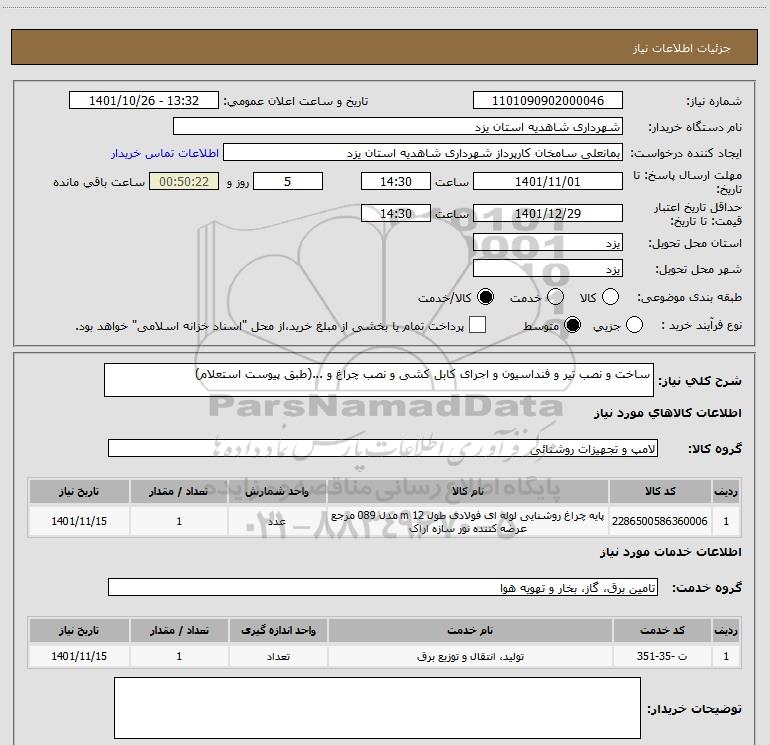The width and height of the screenshot is (770, 745).
Task: Click service code ت -35-351 cell
Action: coord(662,656)
